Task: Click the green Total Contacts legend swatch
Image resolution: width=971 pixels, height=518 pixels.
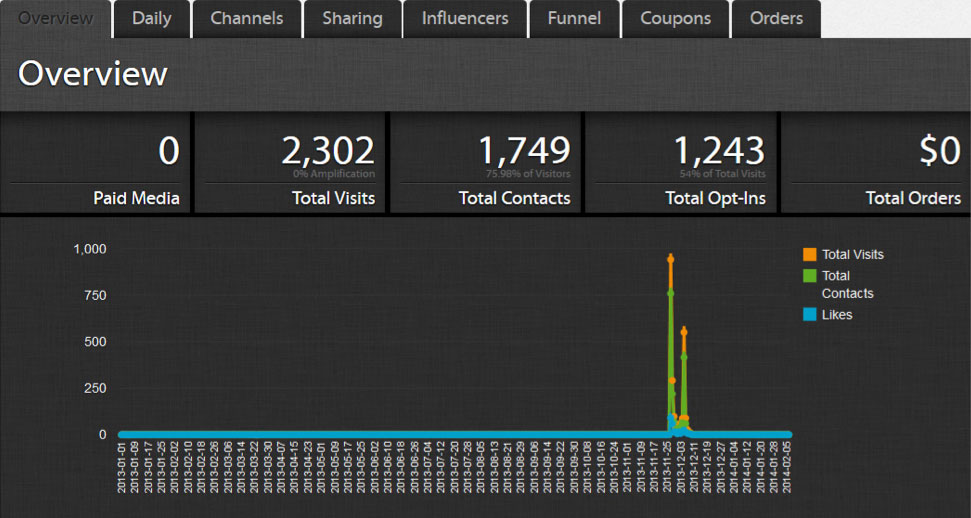Action: tap(810, 275)
